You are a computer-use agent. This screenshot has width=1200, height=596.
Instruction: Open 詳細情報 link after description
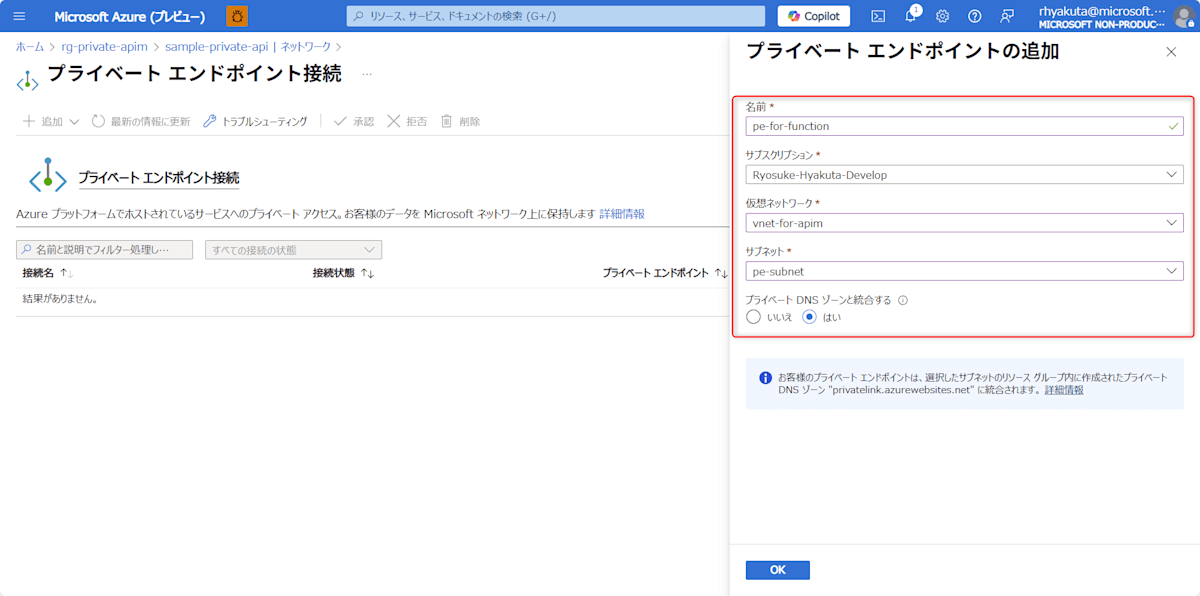coord(622,214)
